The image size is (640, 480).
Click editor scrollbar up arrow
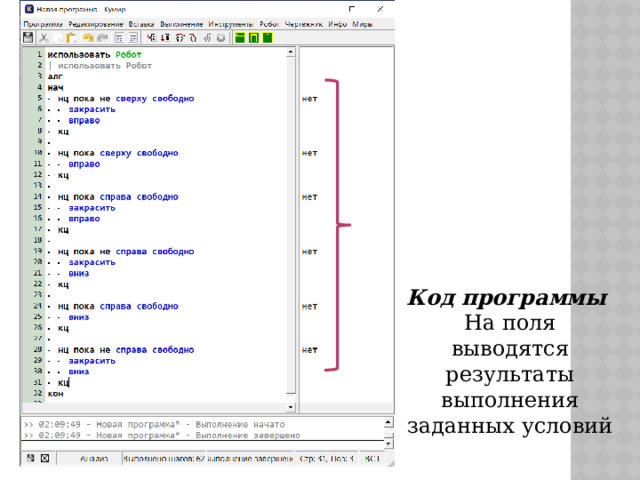(291, 52)
